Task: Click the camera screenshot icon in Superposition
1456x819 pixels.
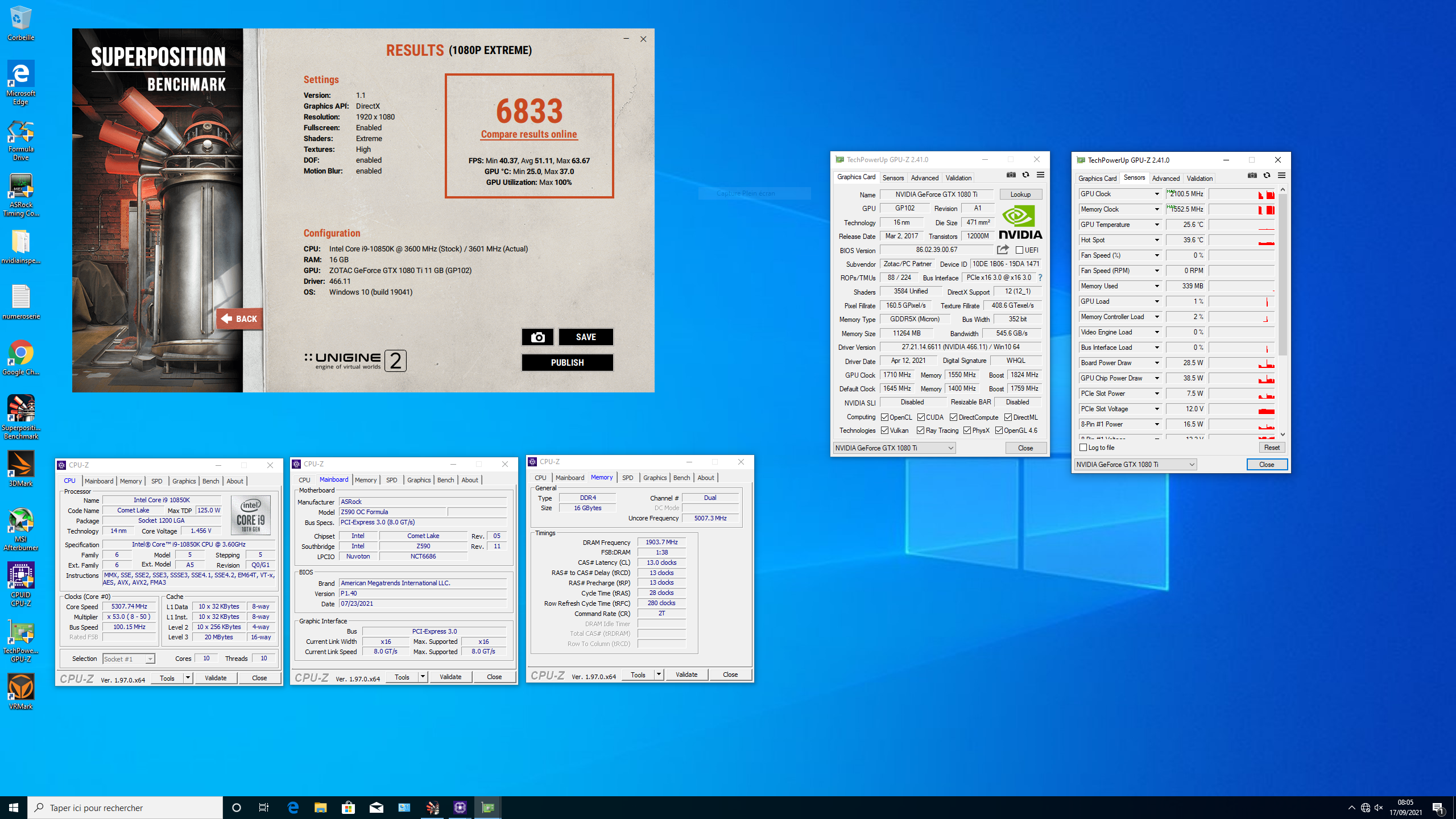Action: click(537, 337)
